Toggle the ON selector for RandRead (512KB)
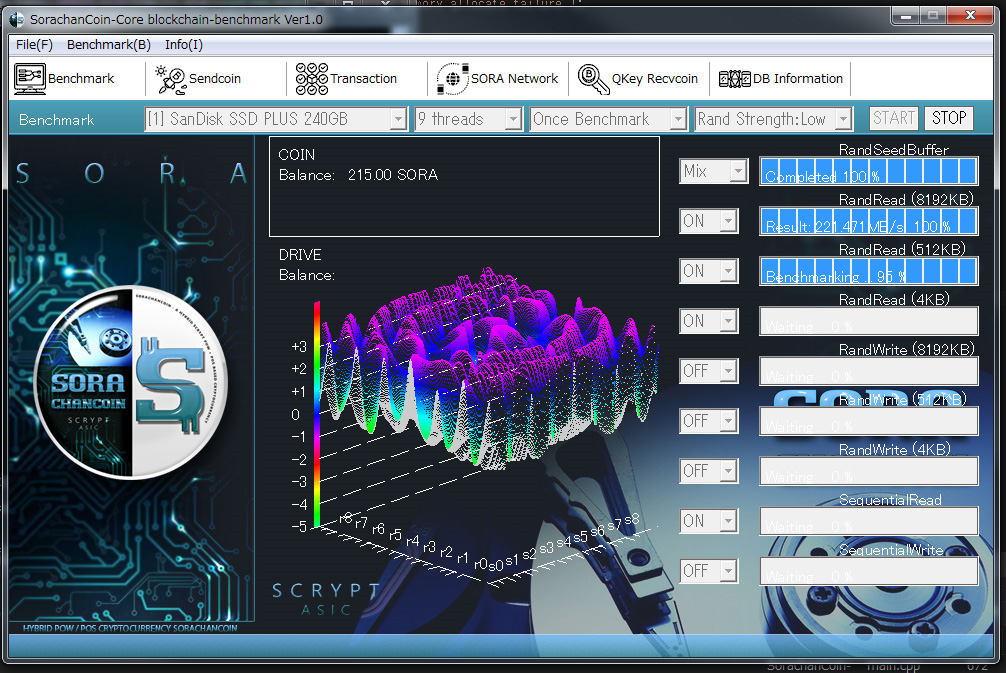1006x673 pixels. (709, 271)
